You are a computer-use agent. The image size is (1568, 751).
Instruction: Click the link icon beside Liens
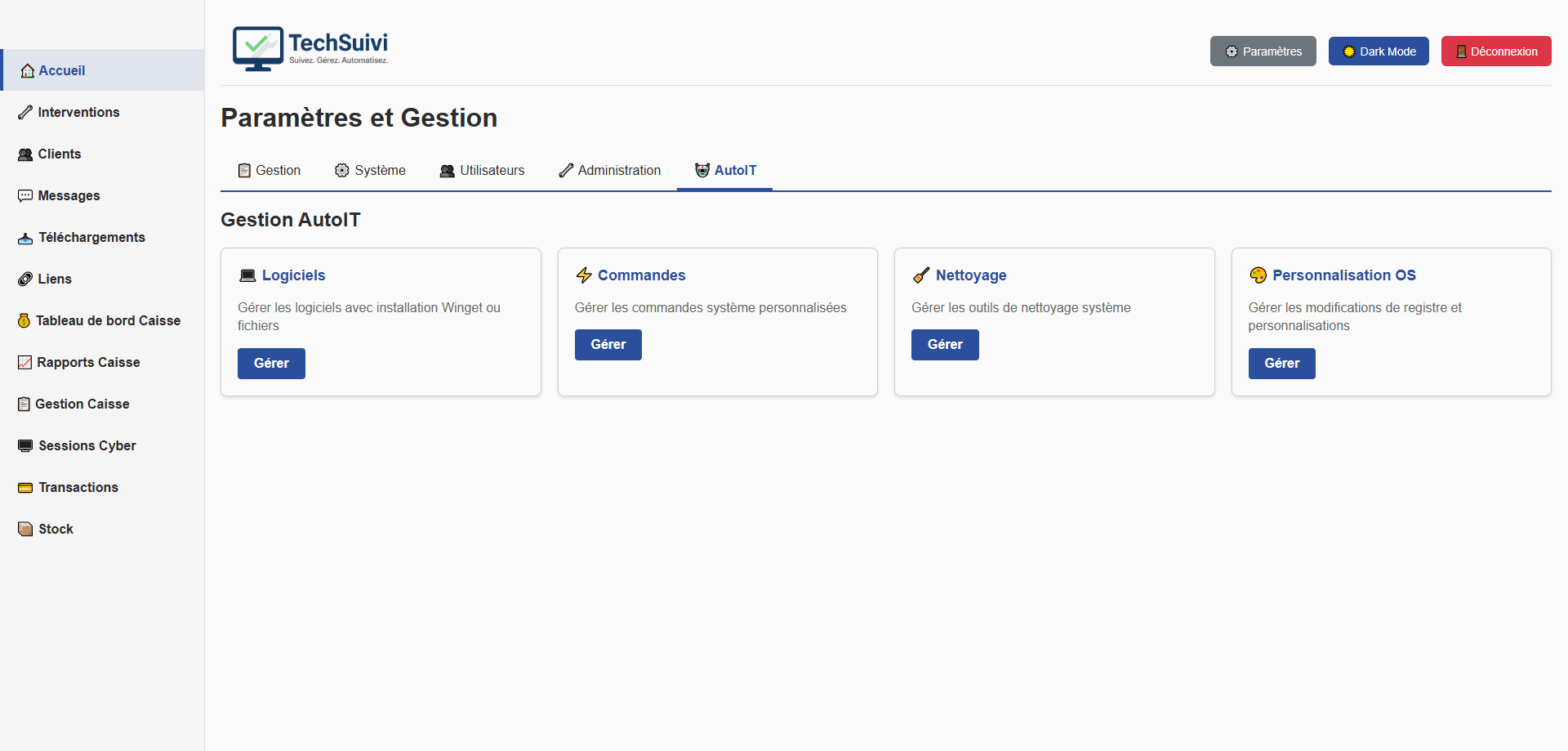pos(25,279)
